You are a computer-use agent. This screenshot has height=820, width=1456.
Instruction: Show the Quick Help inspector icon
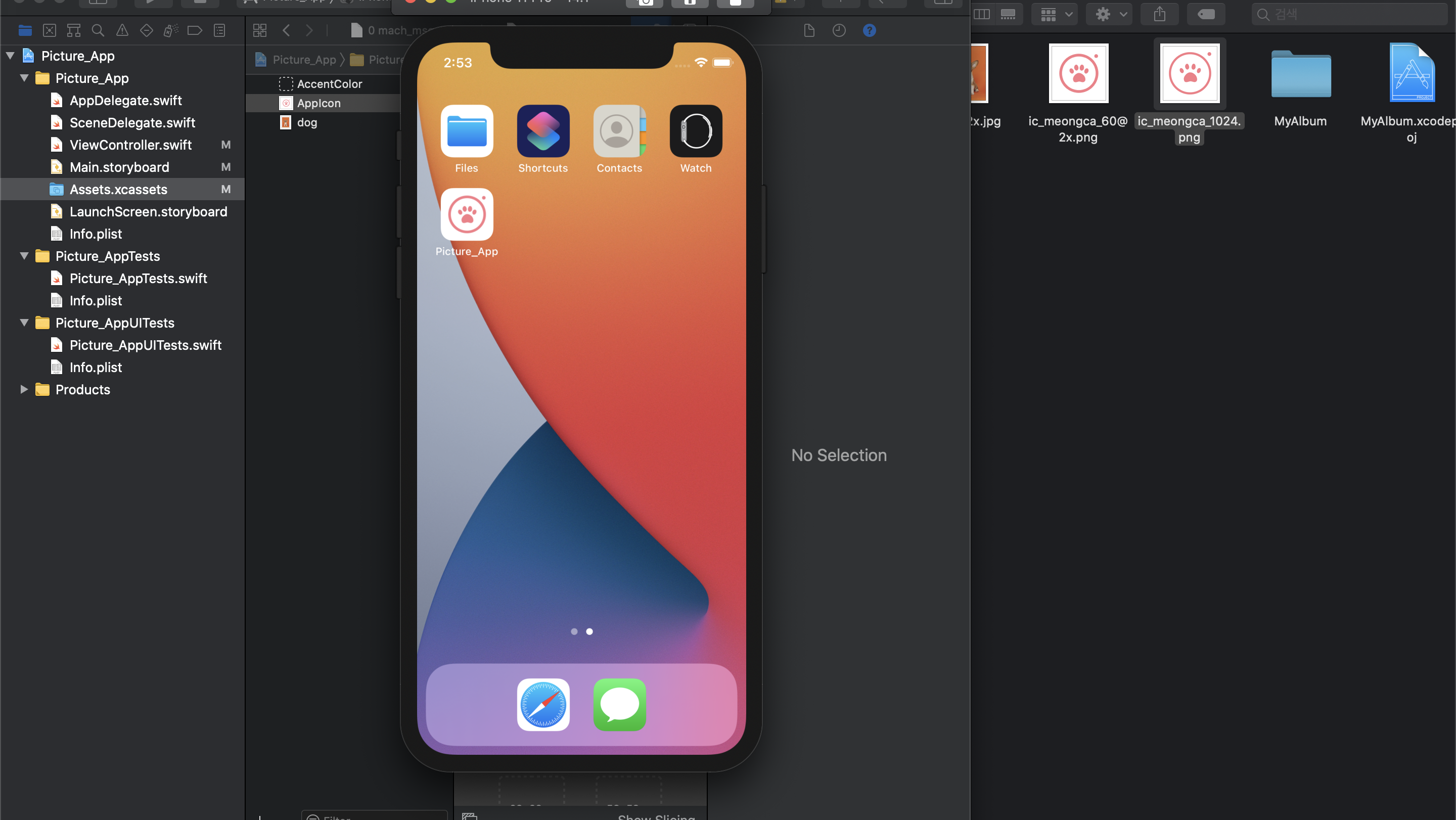click(869, 30)
